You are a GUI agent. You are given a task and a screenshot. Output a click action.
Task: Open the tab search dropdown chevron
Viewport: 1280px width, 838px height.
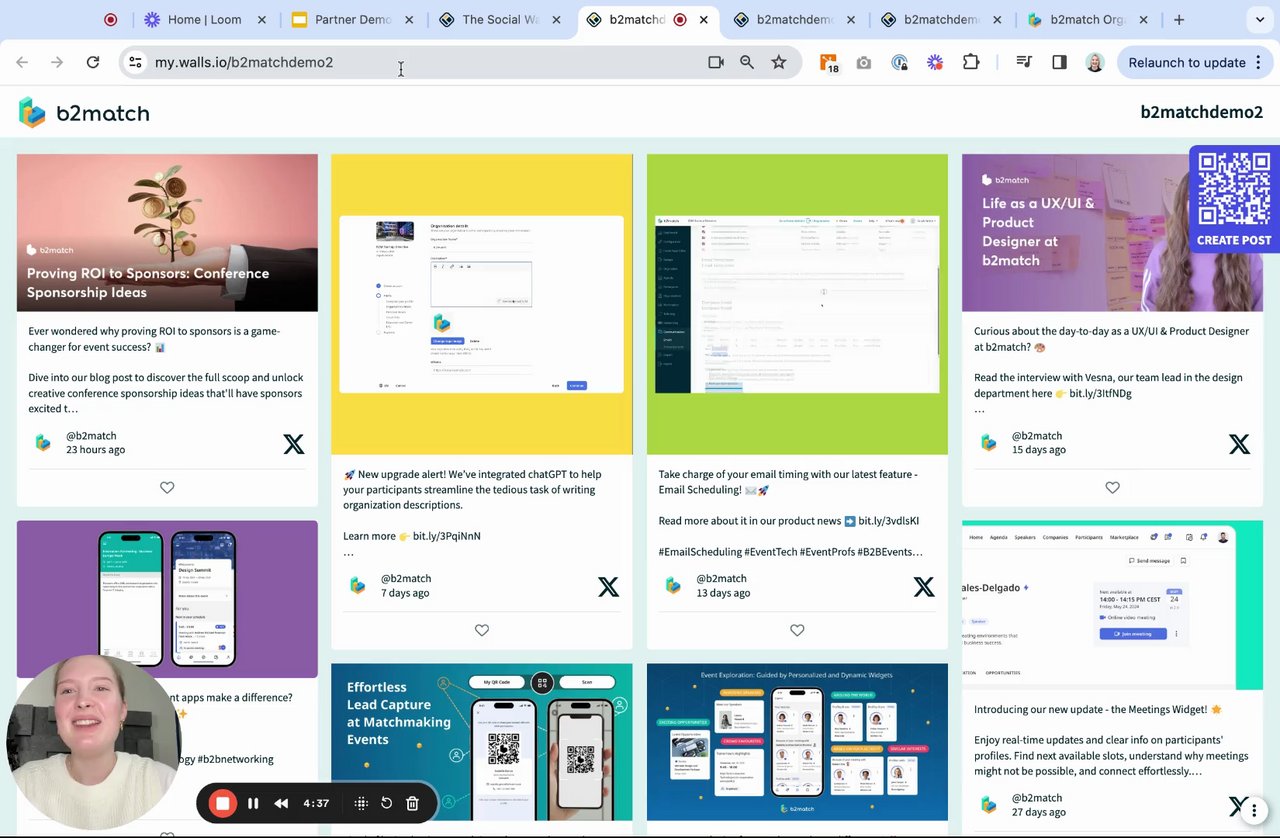point(1259,19)
